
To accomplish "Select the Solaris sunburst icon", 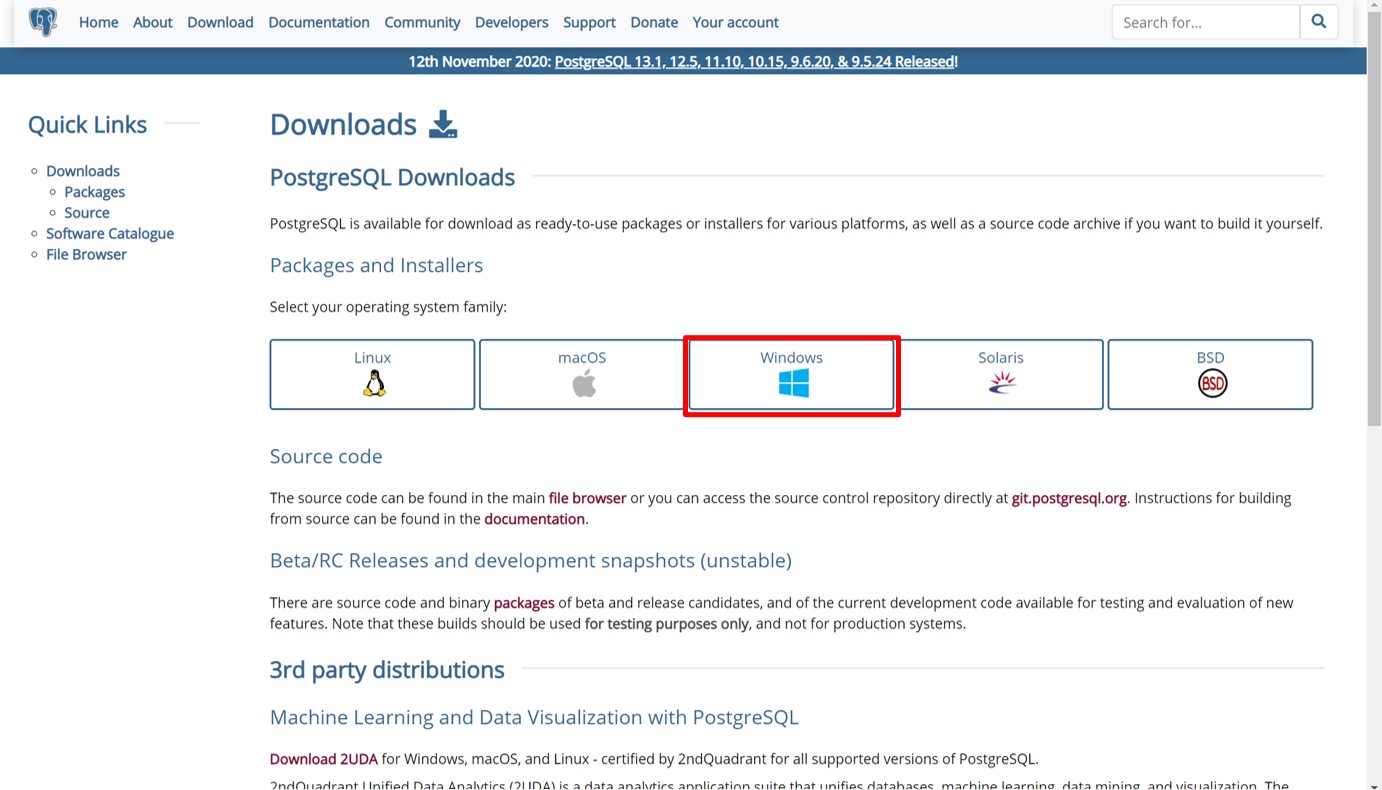I will [1002, 384].
